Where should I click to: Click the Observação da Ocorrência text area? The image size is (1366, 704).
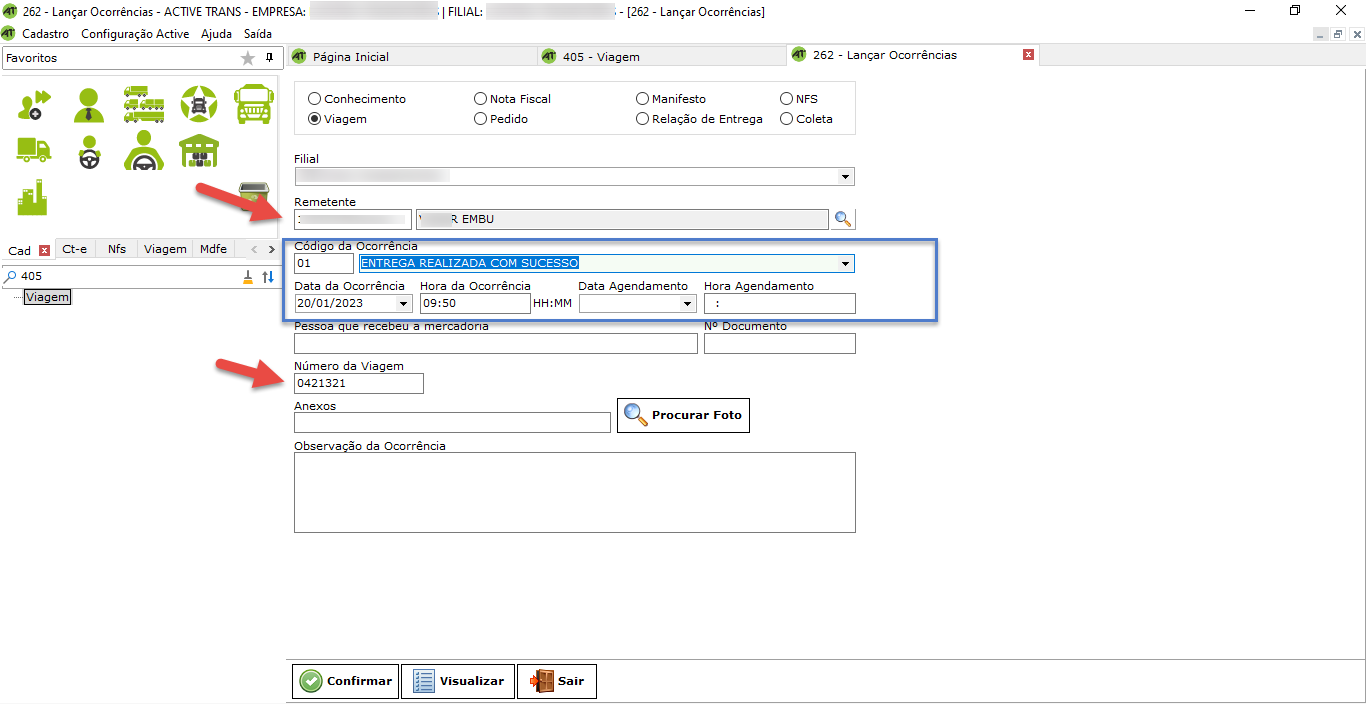pos(575,493)
